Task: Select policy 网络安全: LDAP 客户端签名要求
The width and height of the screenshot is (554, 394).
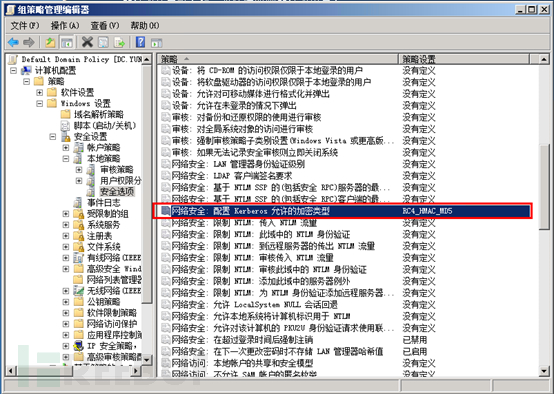Action: coord(232,176)
